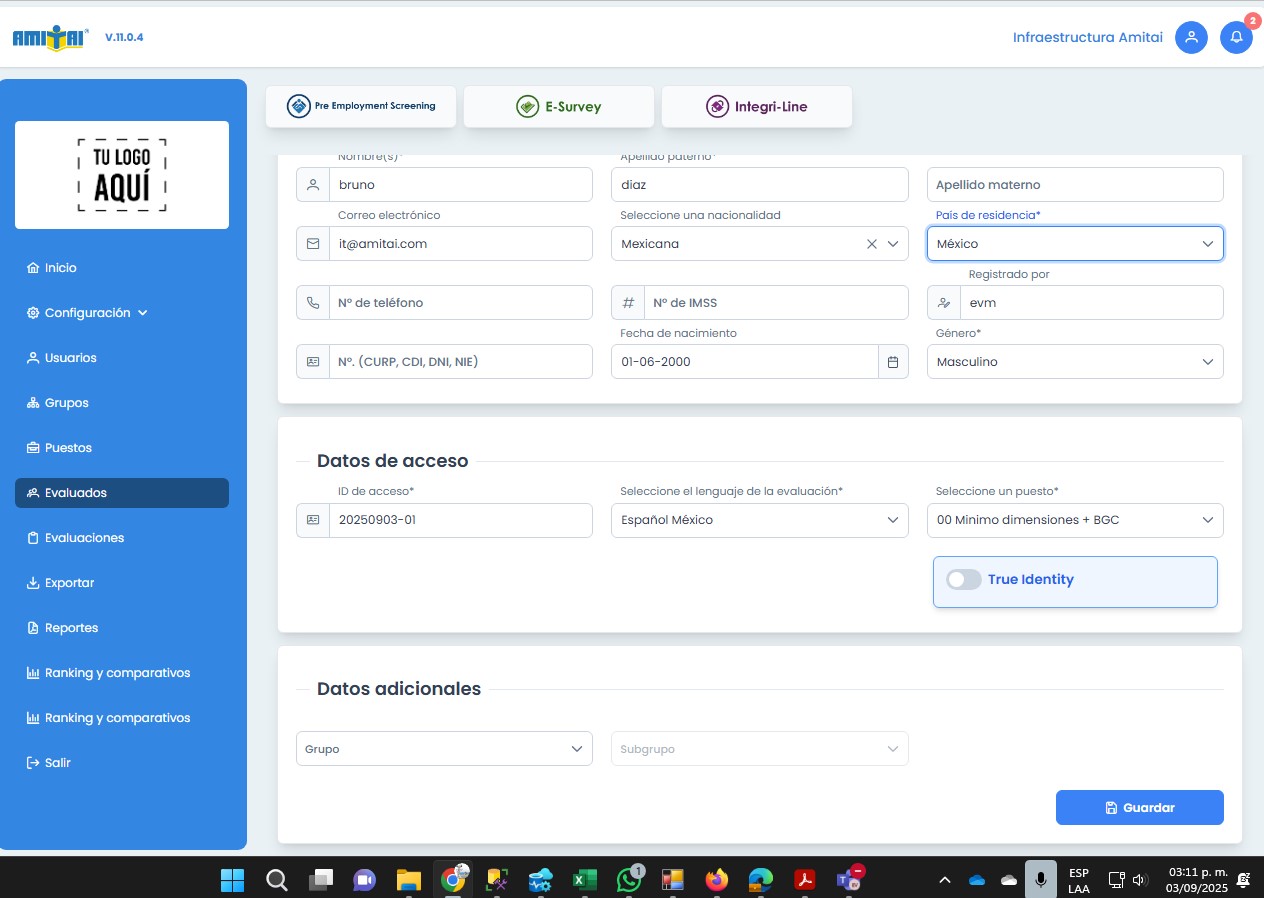Click the Windows Start button
Screen dimensions: 1264x898
[x=232, y=880]
